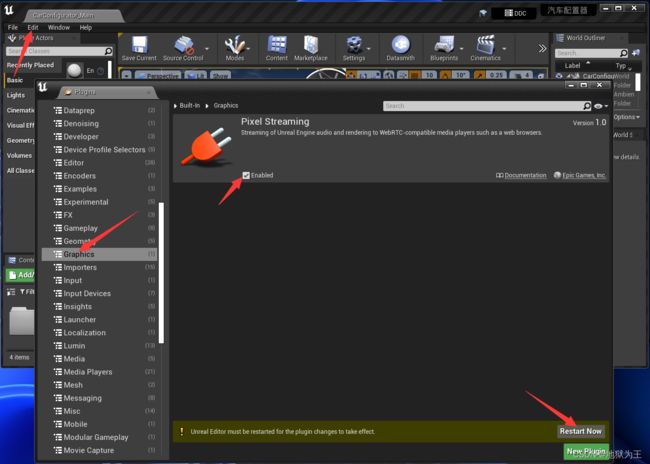
Task: Select the Gameplay plugin category
Action: [x=99, y=228]
